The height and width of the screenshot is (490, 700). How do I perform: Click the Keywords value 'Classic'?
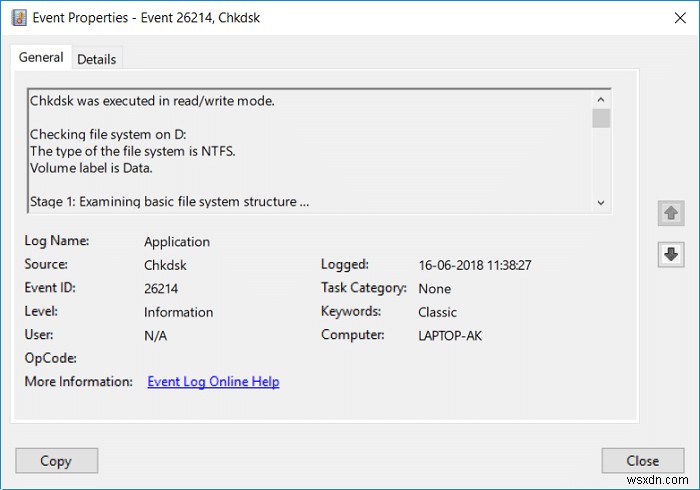coord(438,312)
